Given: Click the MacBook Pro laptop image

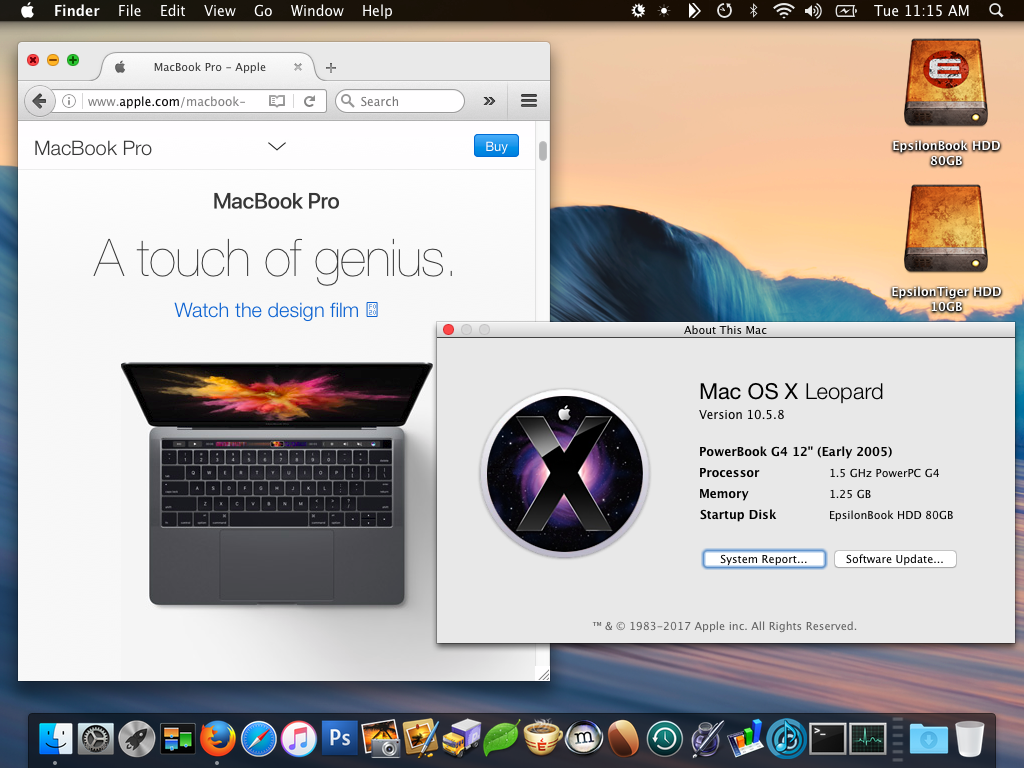Looking at the screenshot, I should 277,484.
